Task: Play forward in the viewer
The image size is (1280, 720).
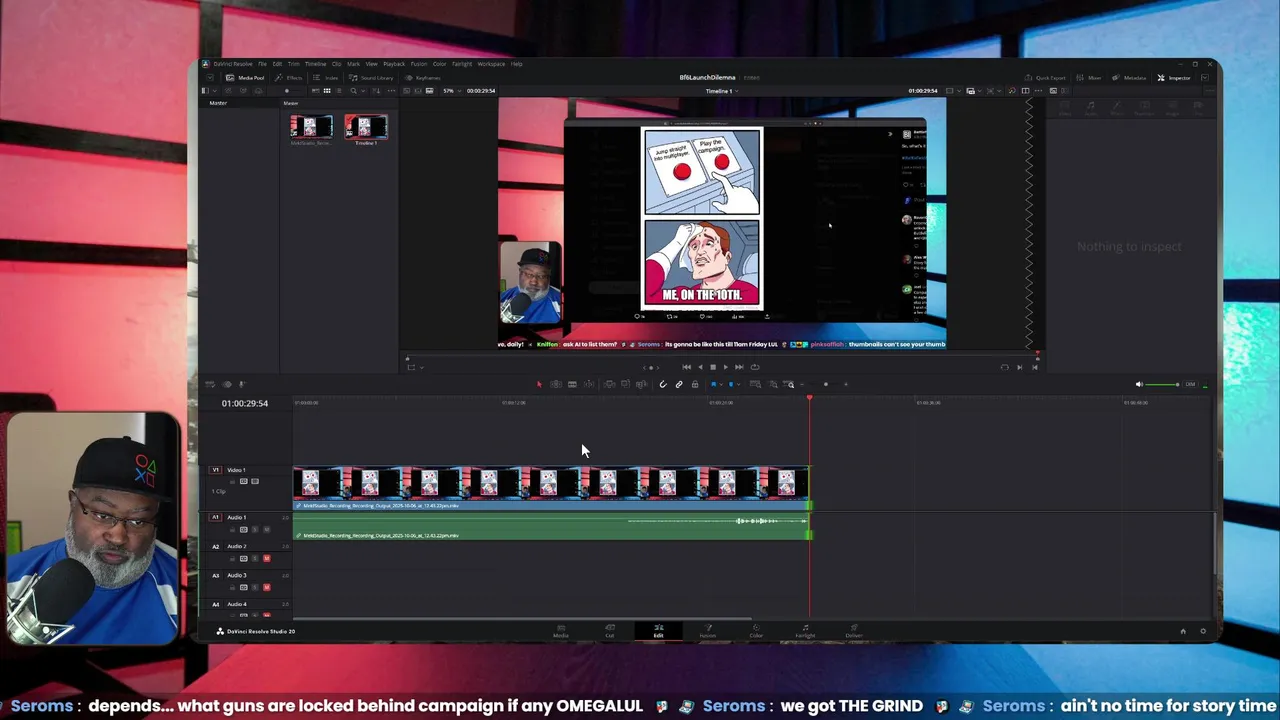Action: [725, 367]
